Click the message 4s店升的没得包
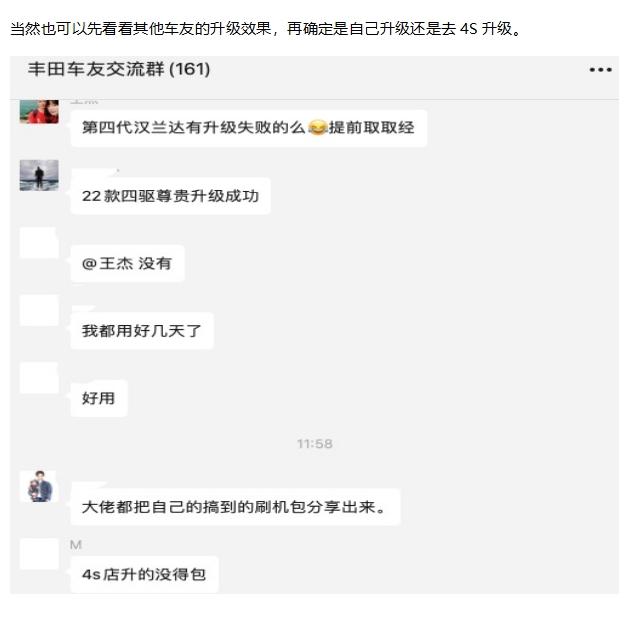Viewport: 637px width, 621px height. (x=144, y=574)
